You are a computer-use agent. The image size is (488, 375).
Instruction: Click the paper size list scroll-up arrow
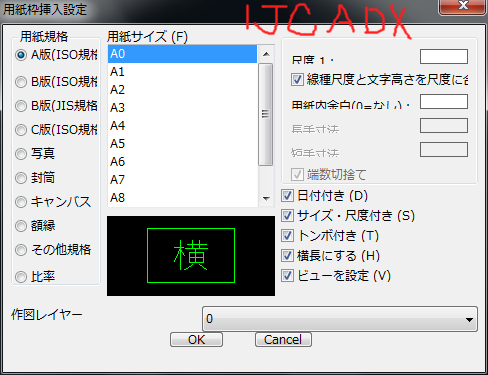click(266, 54)
